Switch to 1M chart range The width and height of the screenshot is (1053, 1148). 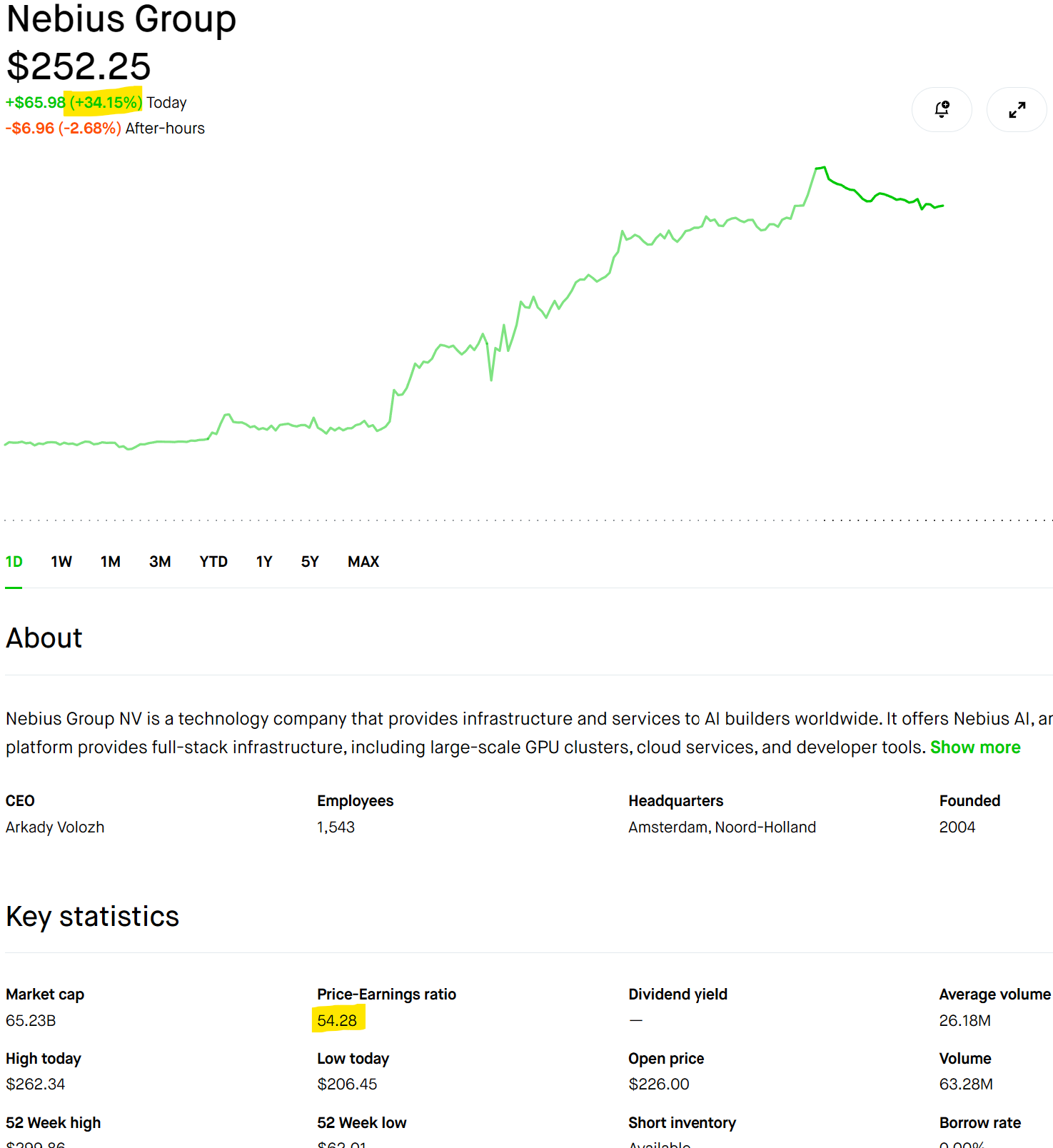pyautogui.click(x=111, y=562)
